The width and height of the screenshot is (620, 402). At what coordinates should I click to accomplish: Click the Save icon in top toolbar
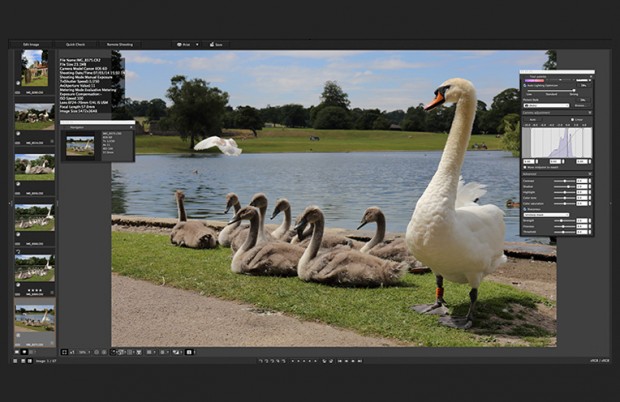216,45
